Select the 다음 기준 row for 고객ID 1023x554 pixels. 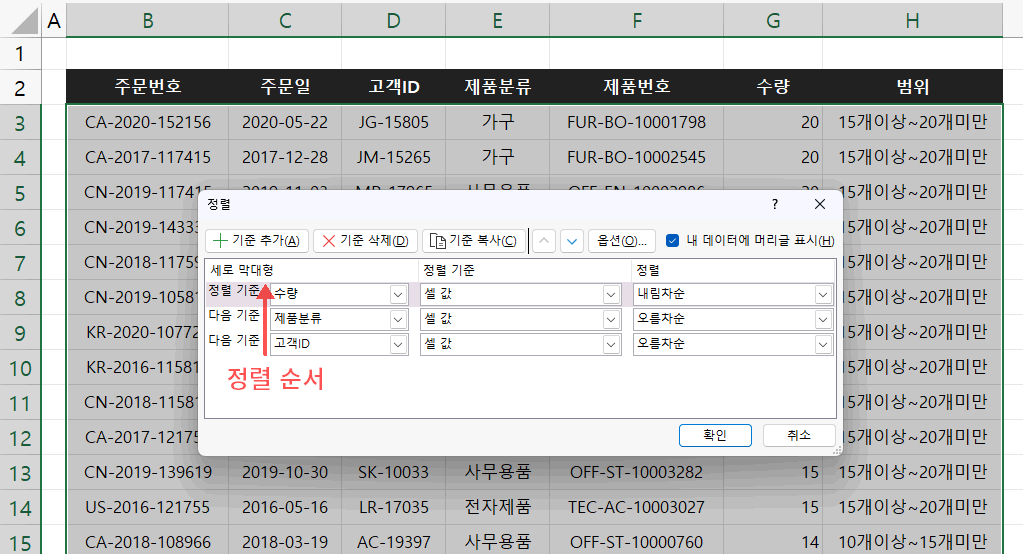pyautogui.click(x=234, y=341)
